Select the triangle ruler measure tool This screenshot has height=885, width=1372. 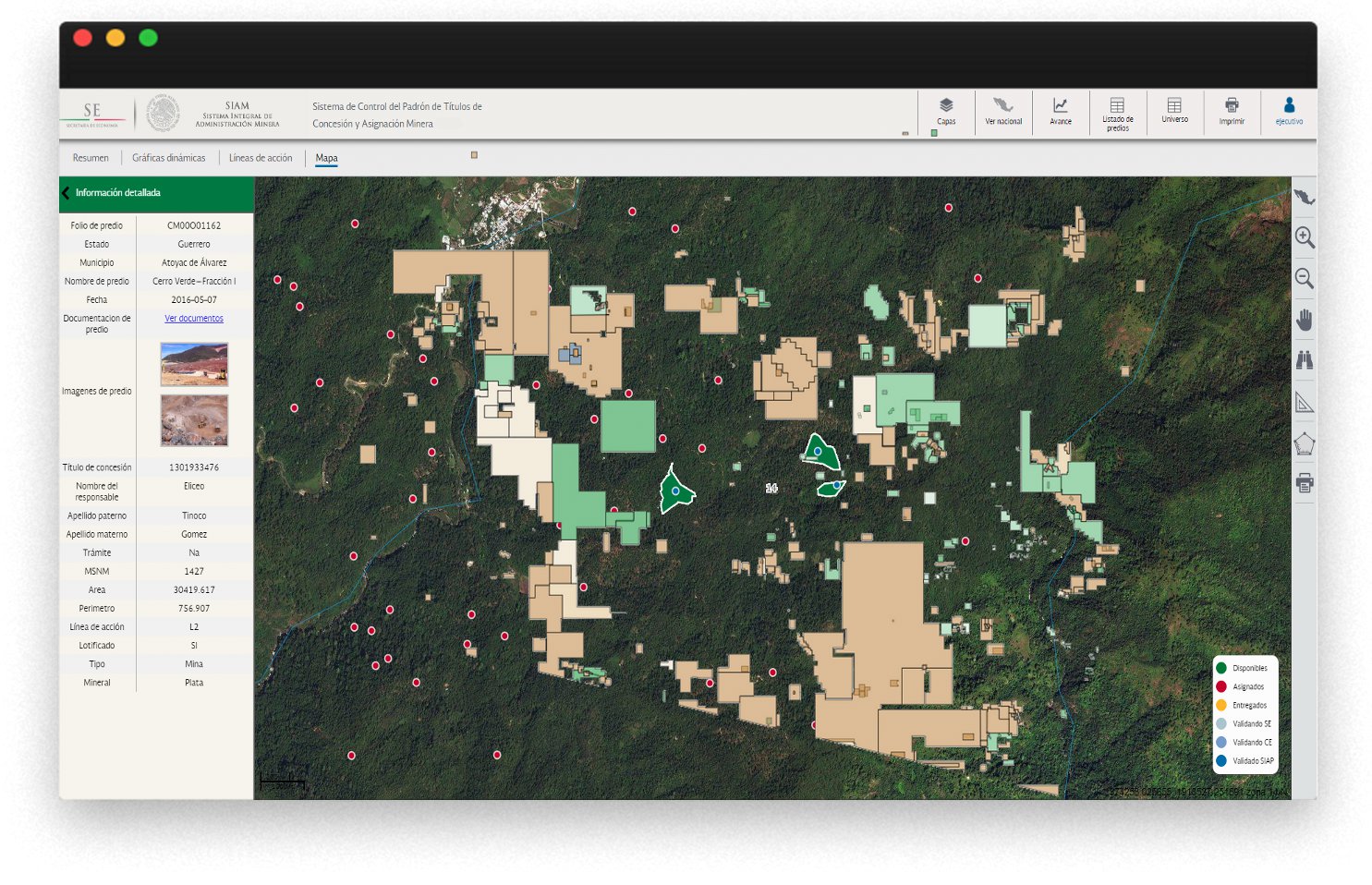pos(1305,403)
